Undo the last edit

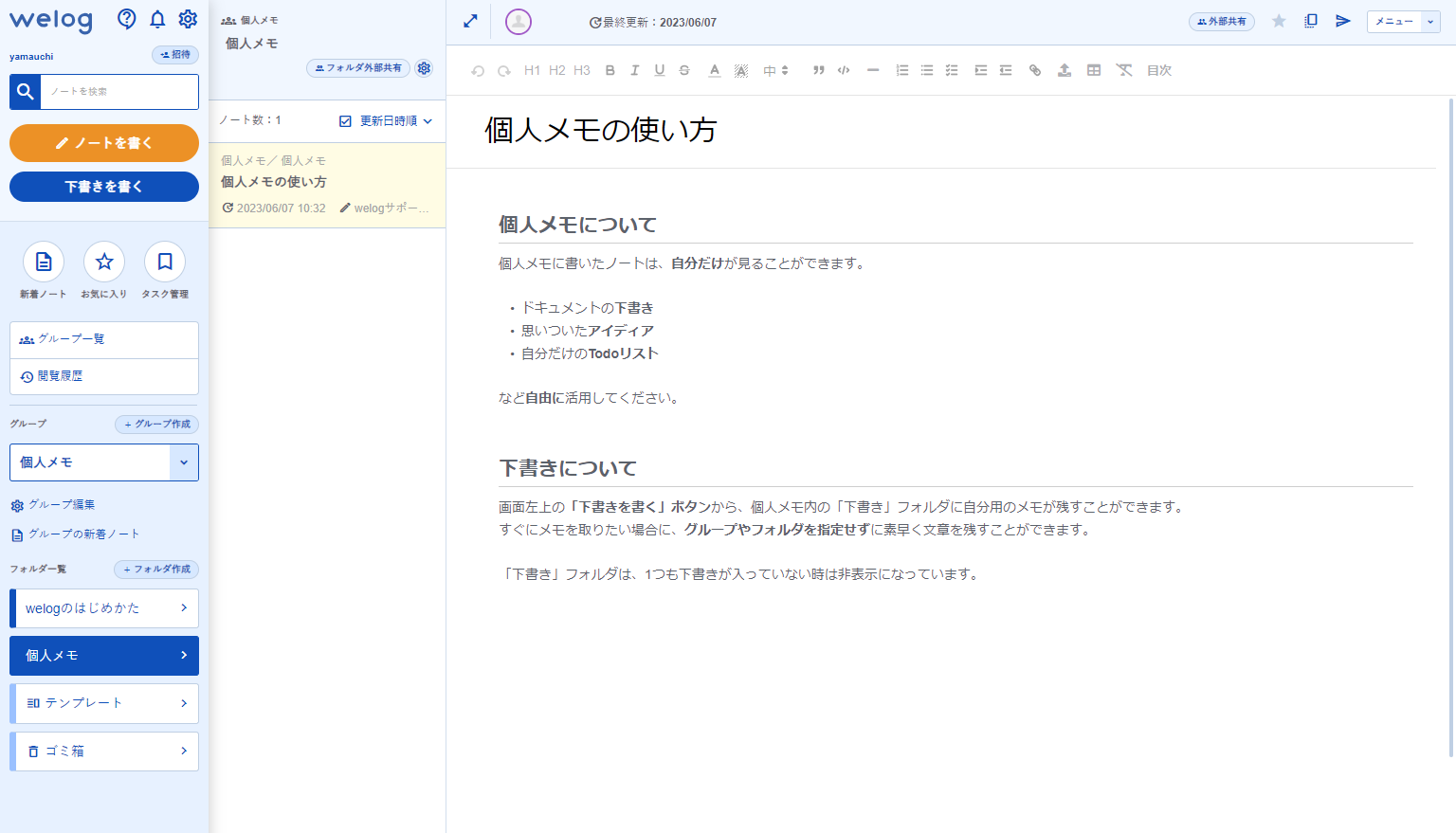478,71
